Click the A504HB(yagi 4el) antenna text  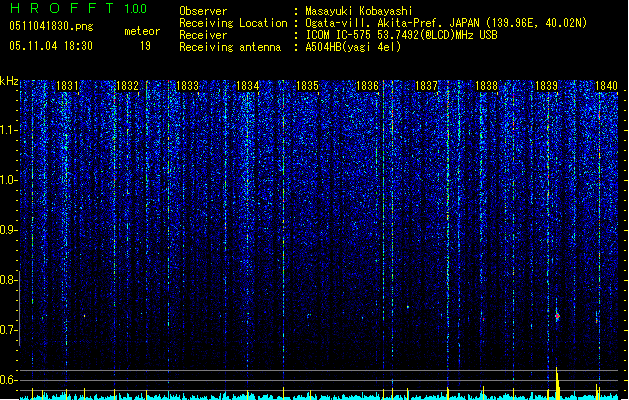(x=353, y=47)
